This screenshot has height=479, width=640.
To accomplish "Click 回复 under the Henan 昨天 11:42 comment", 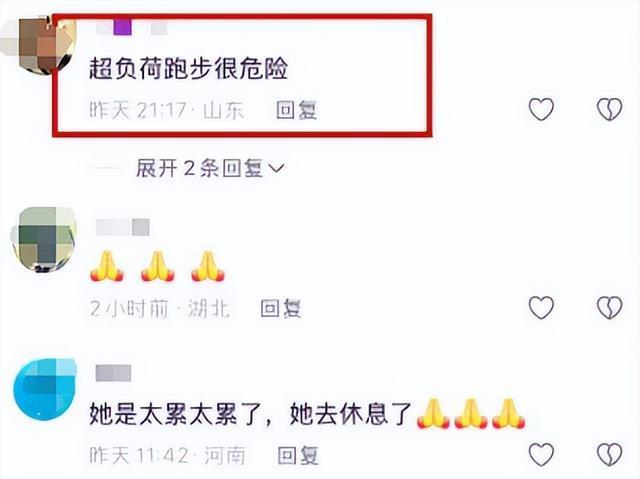I will [298, 455].
